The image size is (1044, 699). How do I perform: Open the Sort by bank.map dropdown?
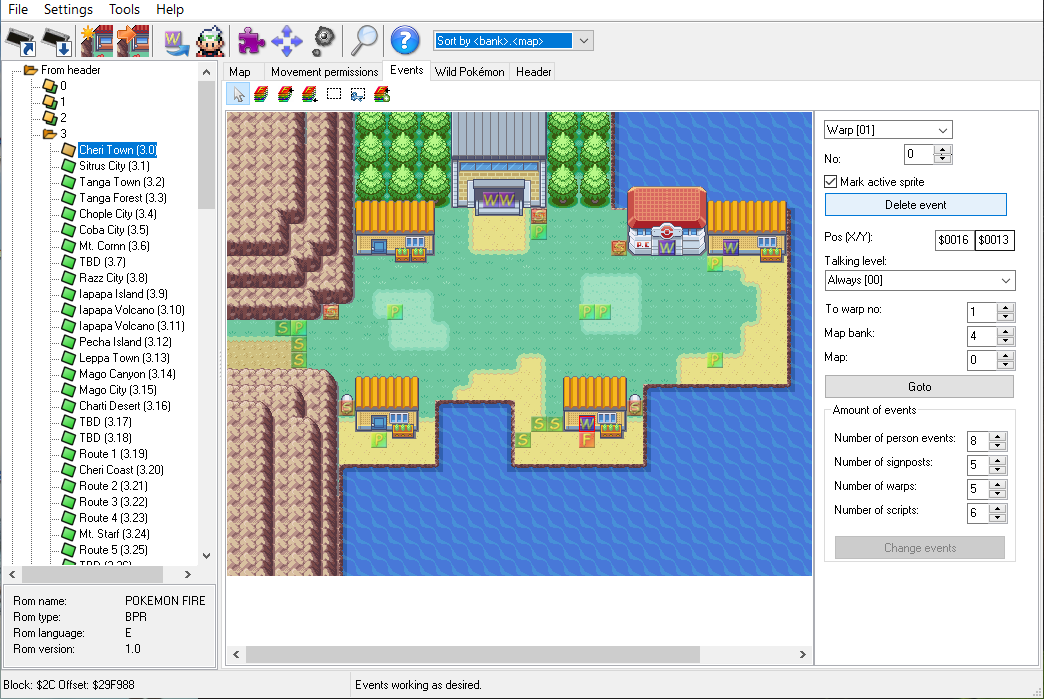583,41
